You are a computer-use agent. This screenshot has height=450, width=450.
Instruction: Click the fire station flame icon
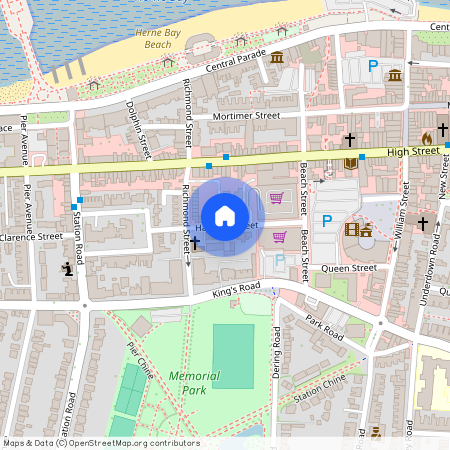(x=427, y=138)
